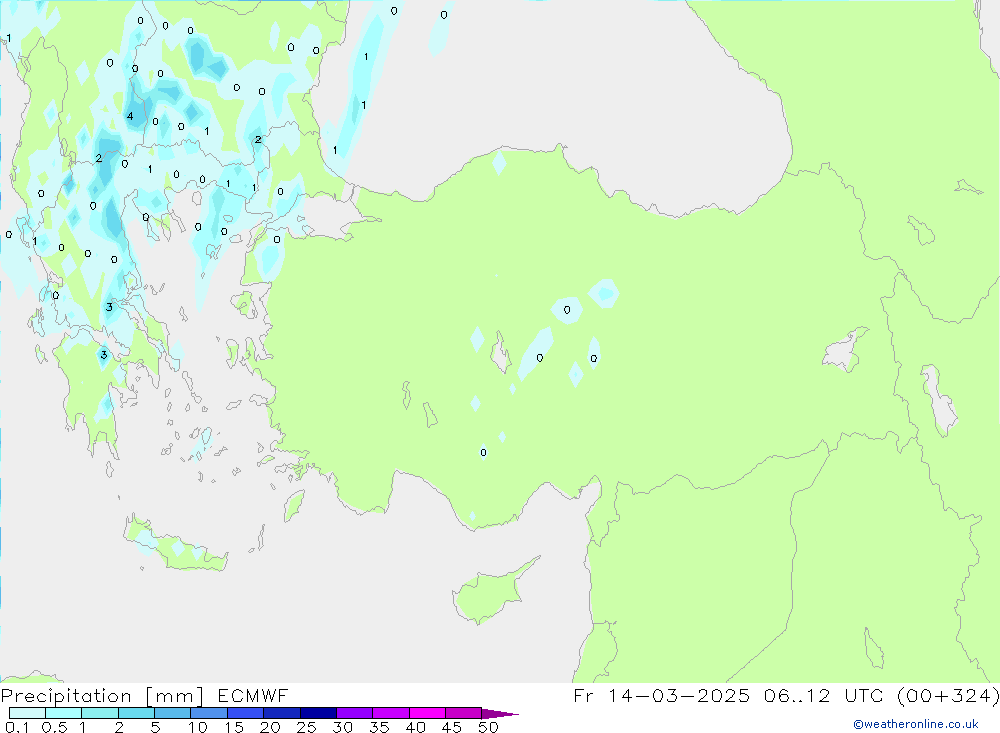Viewport: 1000px width, 733px height.
Task: Choose the 25–30 mm navy legend swatch
Action: 318,713
